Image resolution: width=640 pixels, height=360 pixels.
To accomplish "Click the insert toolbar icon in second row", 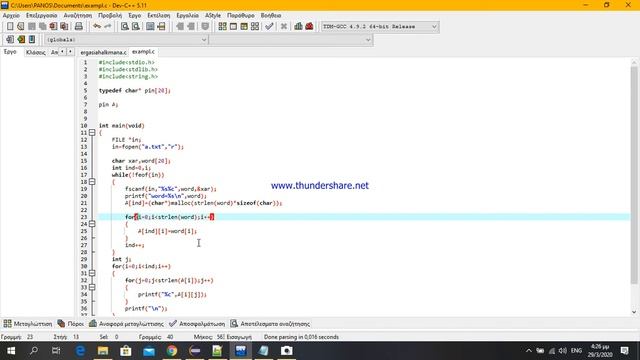I will pos(10,40).
